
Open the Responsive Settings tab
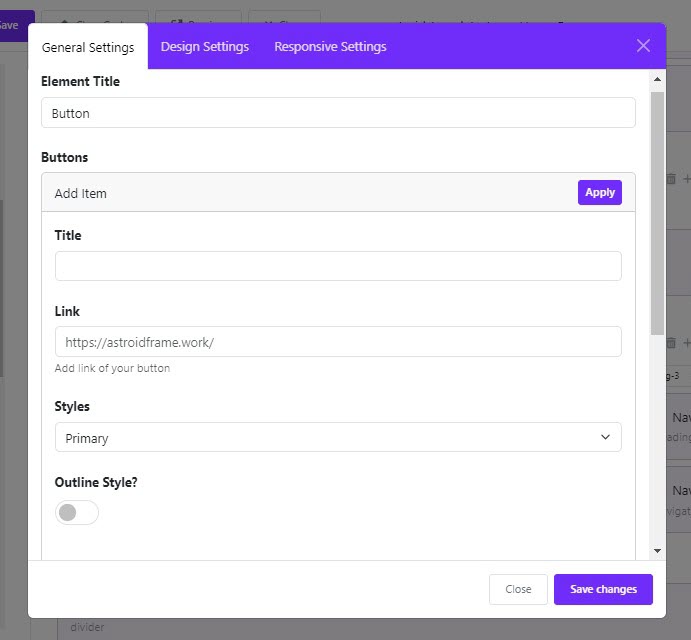[330, 47]
